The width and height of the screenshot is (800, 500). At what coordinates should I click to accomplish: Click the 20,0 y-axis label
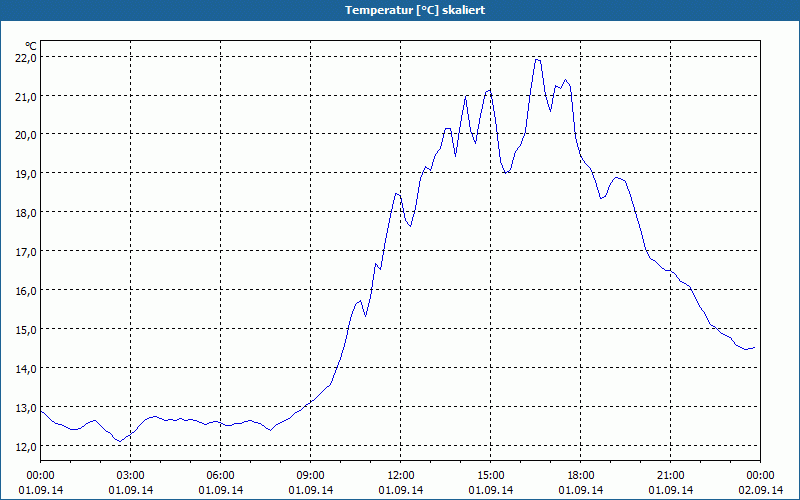point(26,135)
